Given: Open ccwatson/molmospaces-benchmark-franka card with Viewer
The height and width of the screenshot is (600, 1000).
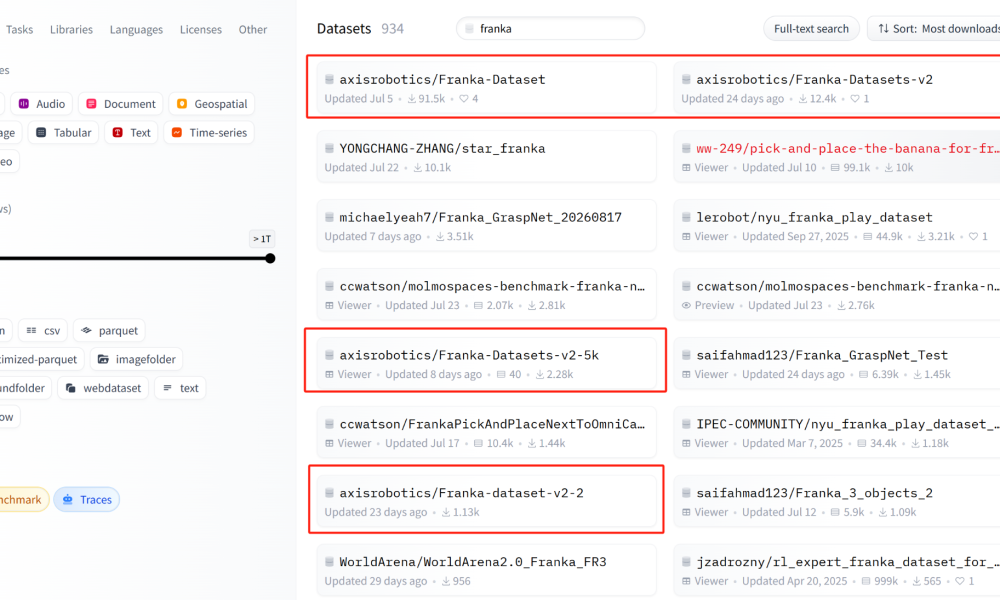Looking at the screenshot, I should (487, 295).
